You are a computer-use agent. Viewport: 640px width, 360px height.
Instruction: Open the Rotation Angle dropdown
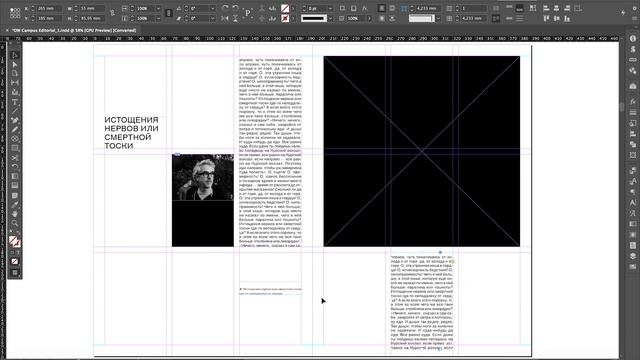point(212,8)
